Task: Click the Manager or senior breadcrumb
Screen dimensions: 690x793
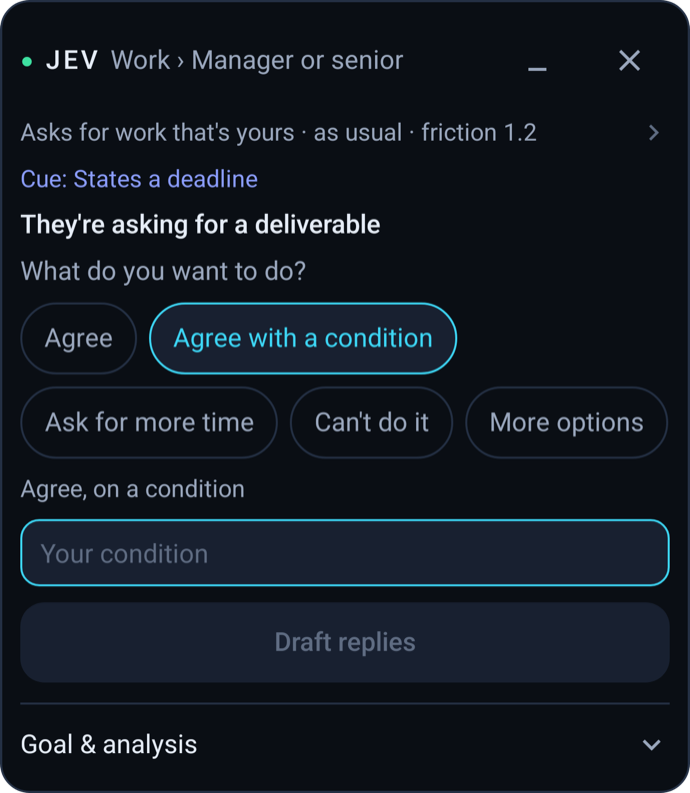Action: tap(297, 60)
